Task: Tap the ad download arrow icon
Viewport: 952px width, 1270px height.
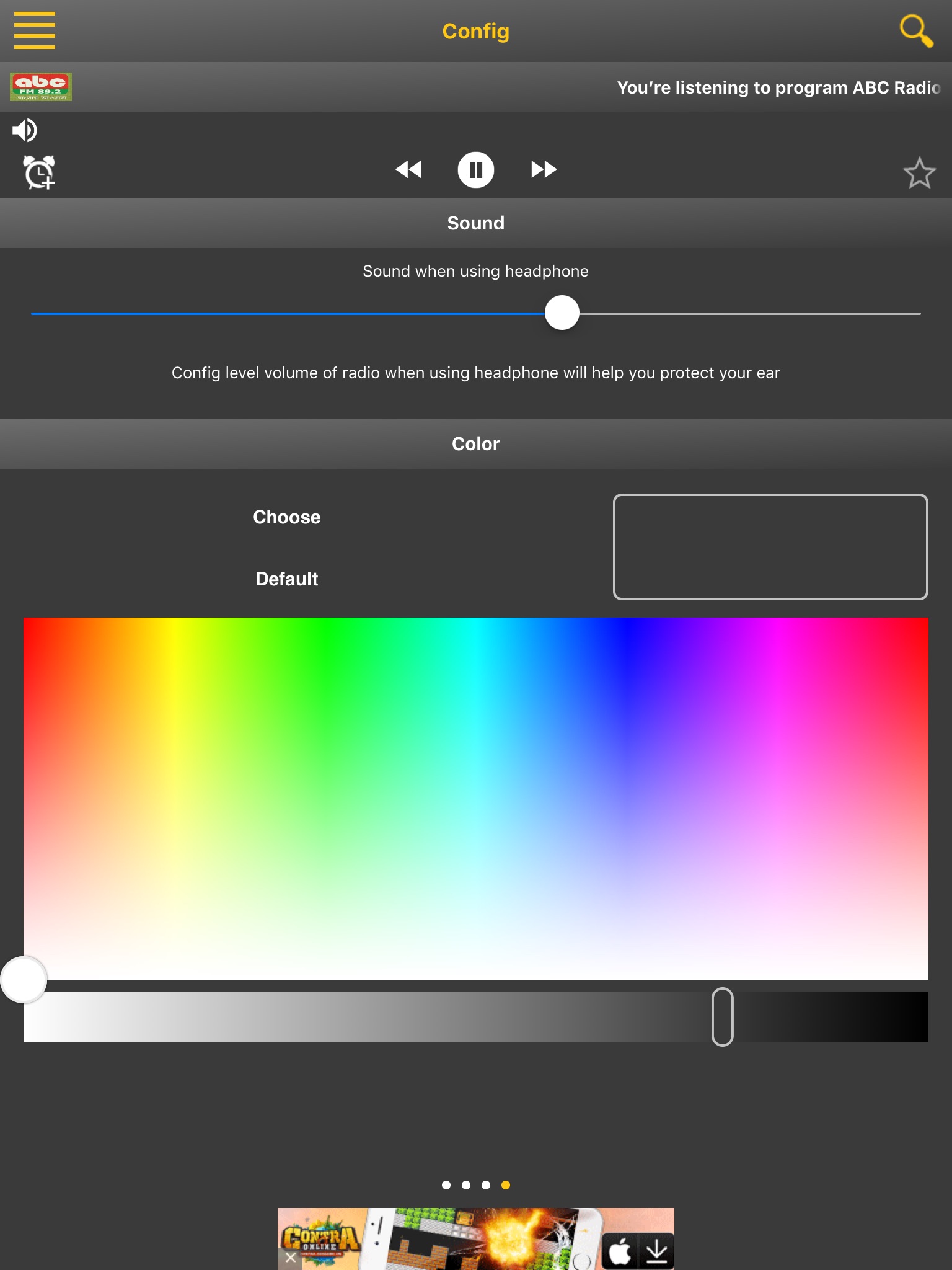Action: [656, 1251]
